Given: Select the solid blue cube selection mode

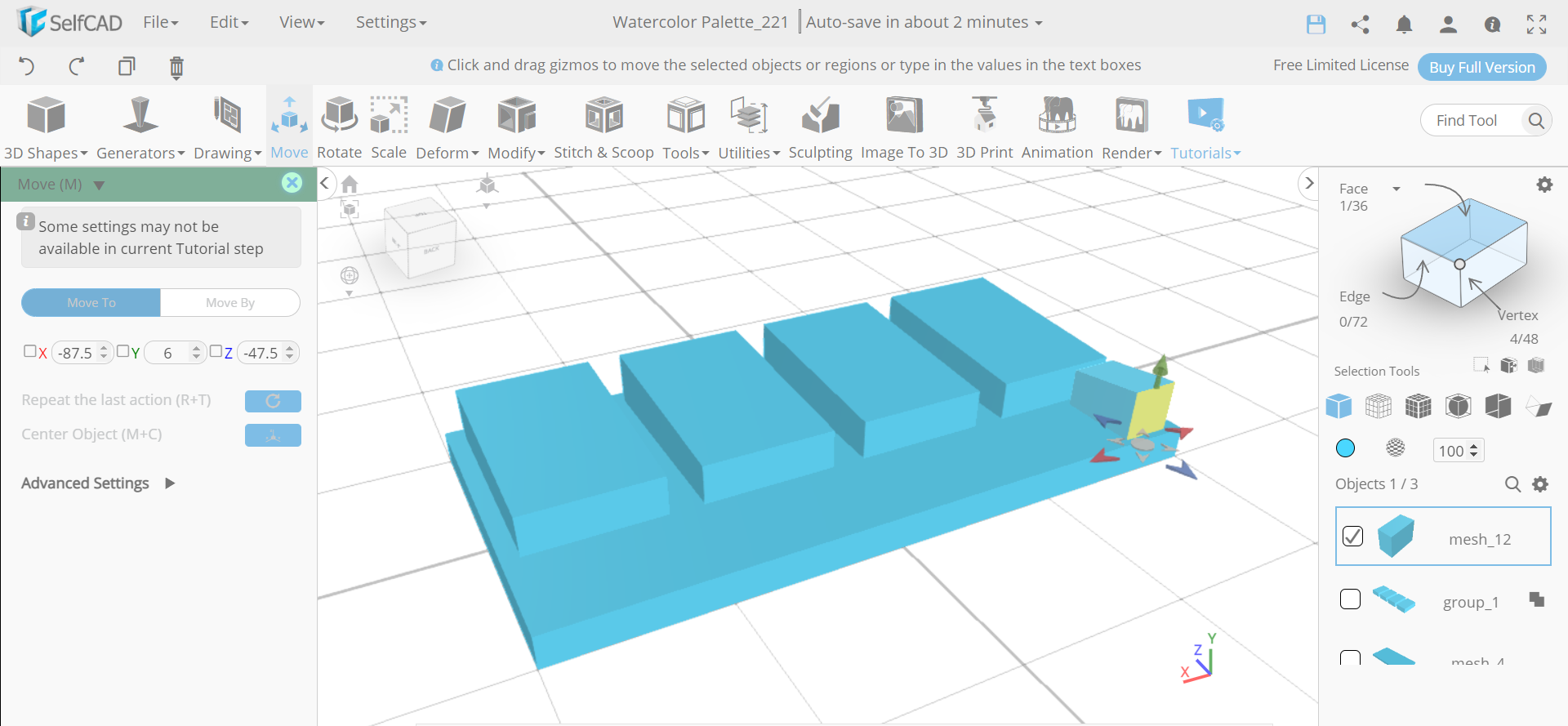Looking at the screenshot, I should click(x=1339, y=406).
